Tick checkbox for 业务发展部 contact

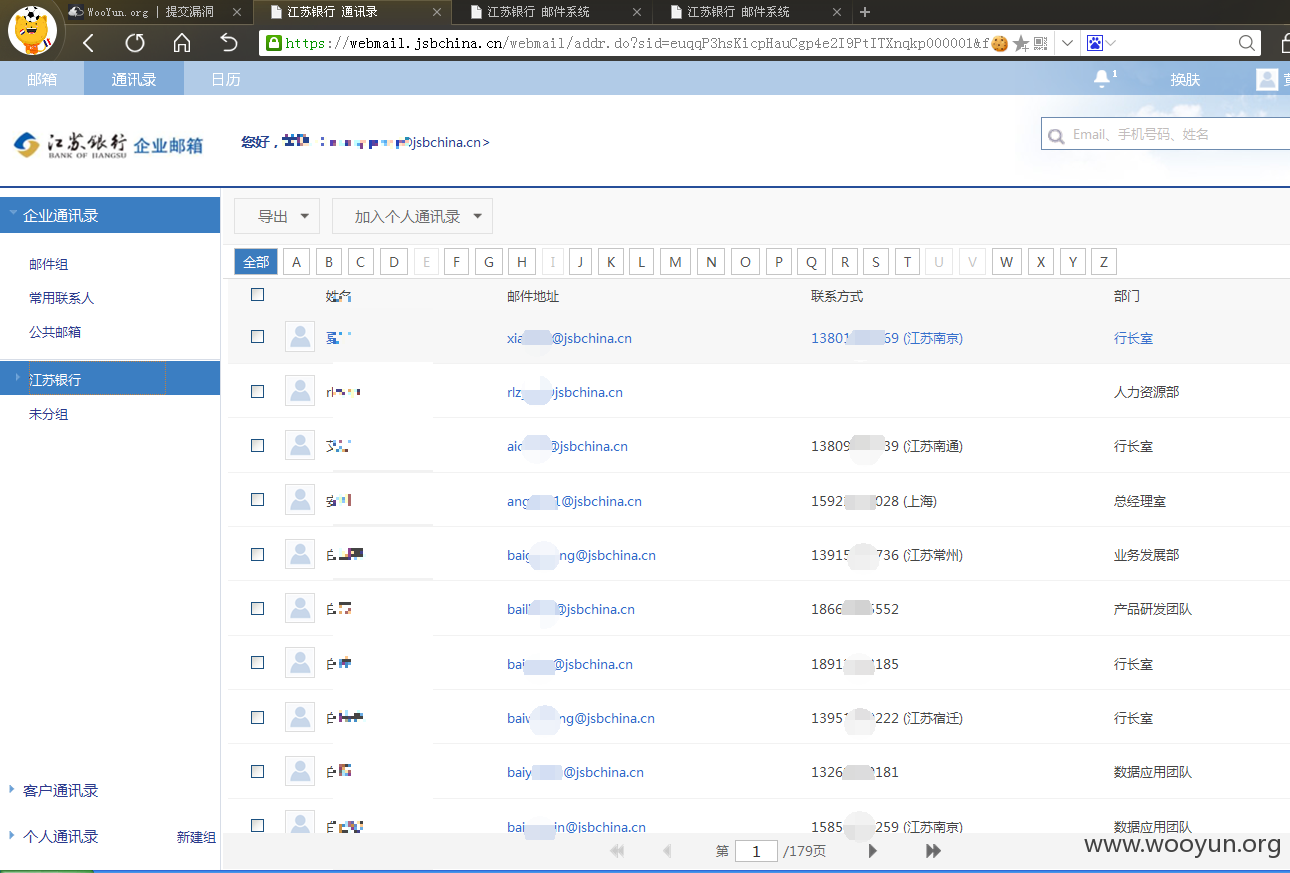tap(258, 554)
